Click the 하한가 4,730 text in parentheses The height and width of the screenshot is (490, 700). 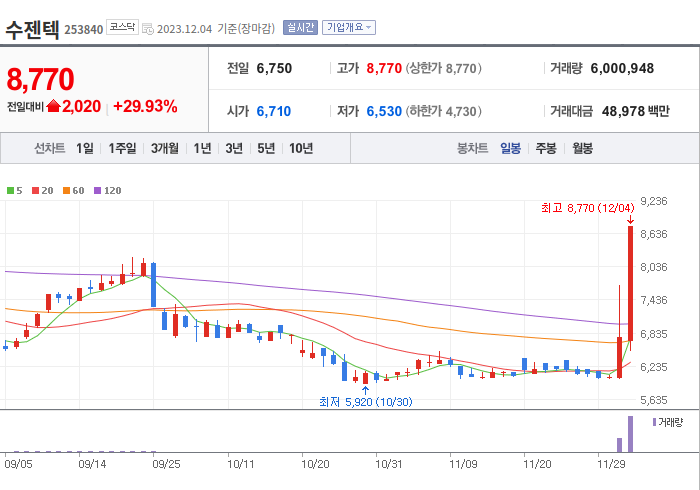click(443, 111)
